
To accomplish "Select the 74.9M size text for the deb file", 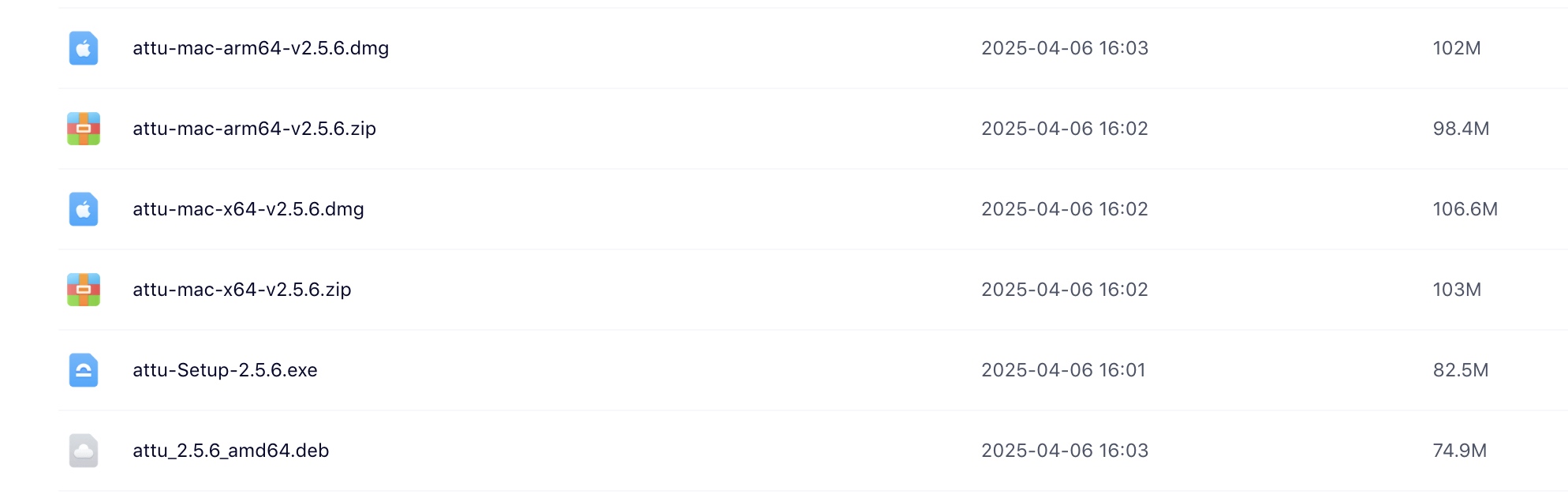I will (1460, 451).
